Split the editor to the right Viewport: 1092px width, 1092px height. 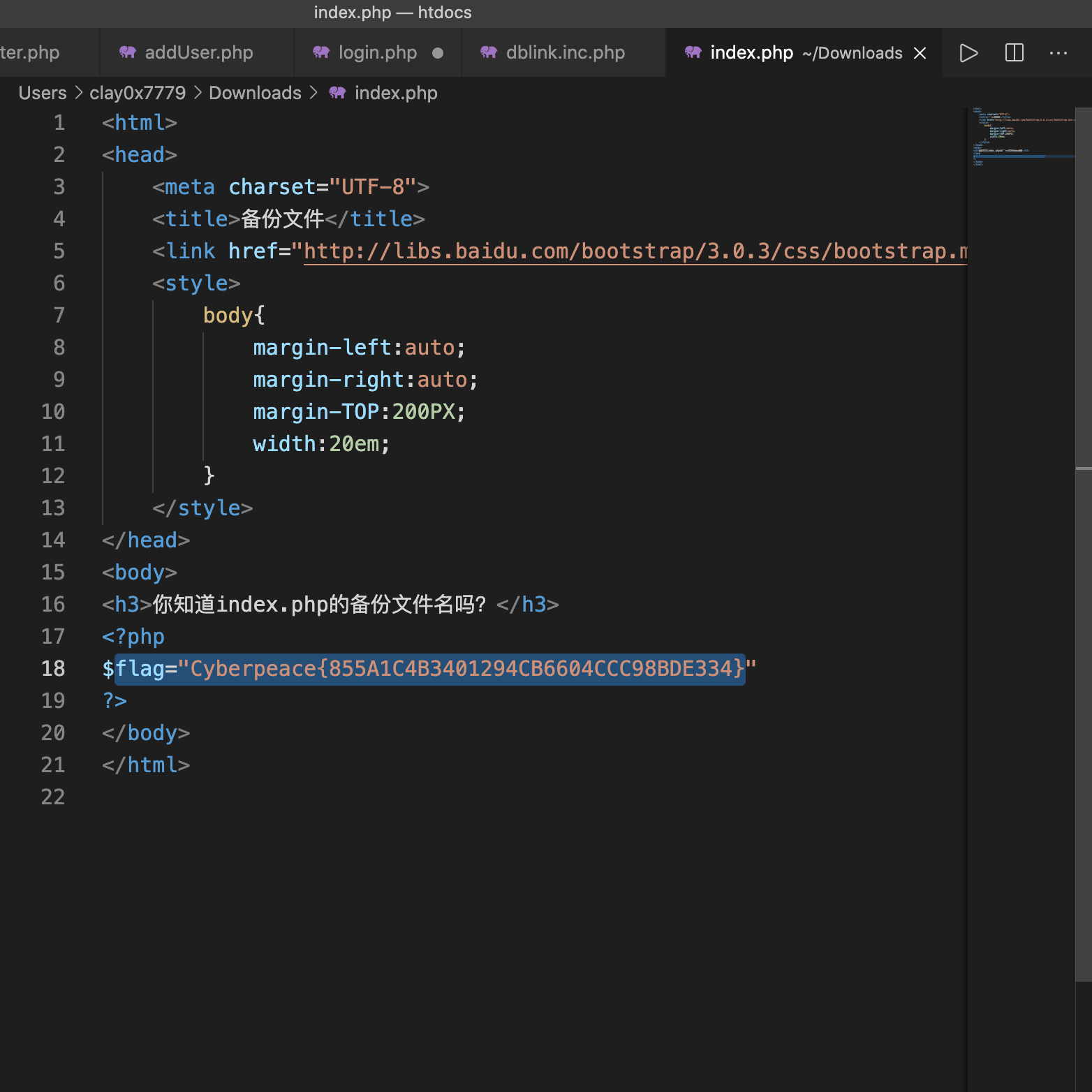(x=1014, y=53)
